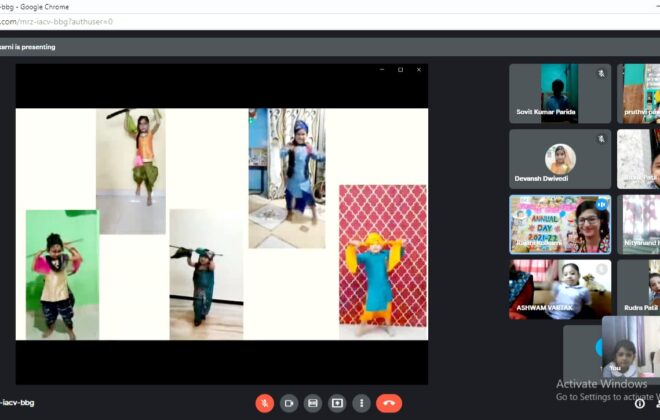Select the green-background dancer photo in the presentation
The image size is (660, 420).
click(x=62, y=275)
